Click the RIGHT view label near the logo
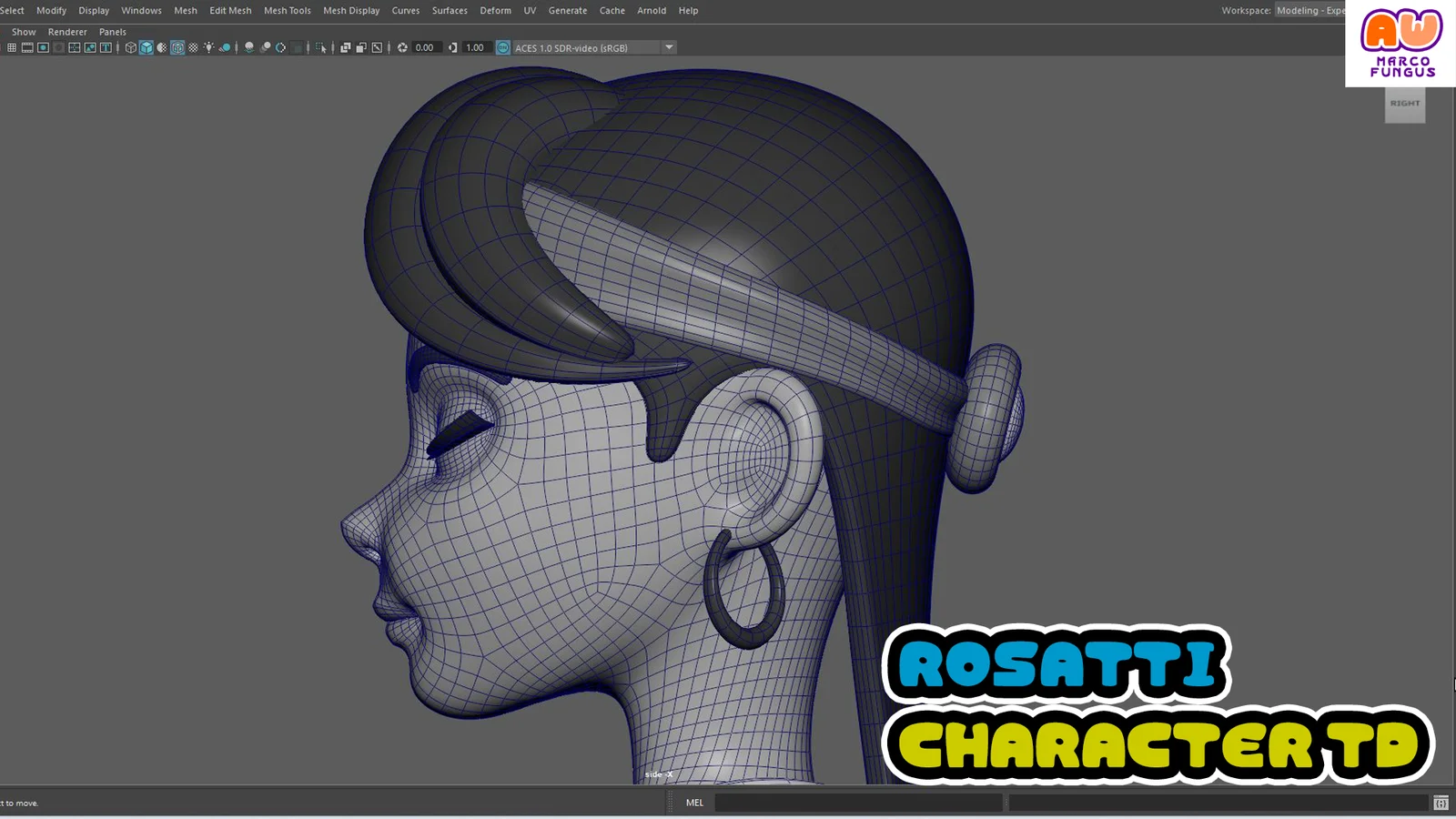1456x819 pixels. point(1404,104)
